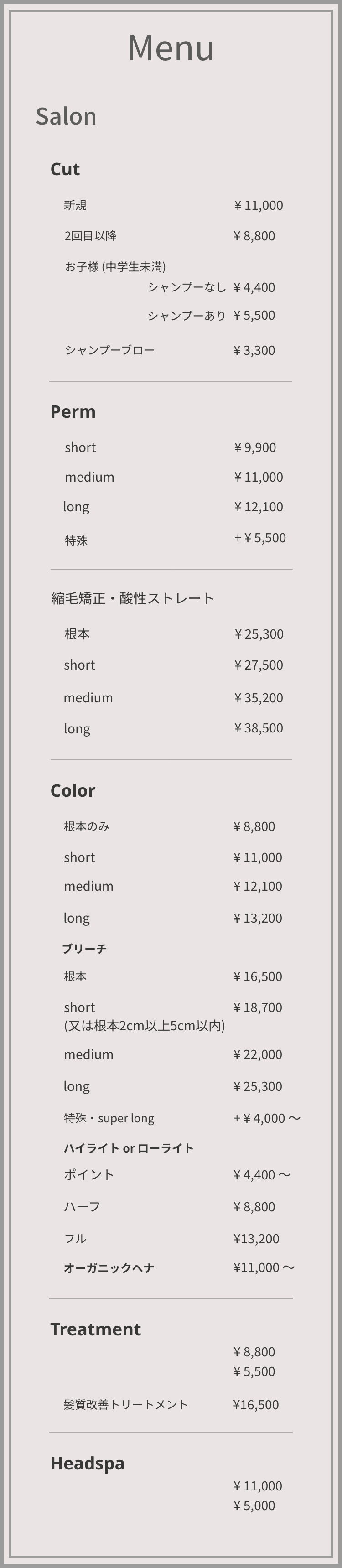This screenshot has height=1568, width=342.
Task: Click the 髪質改善トリートメント item
Action: [x=126, y=1404]
